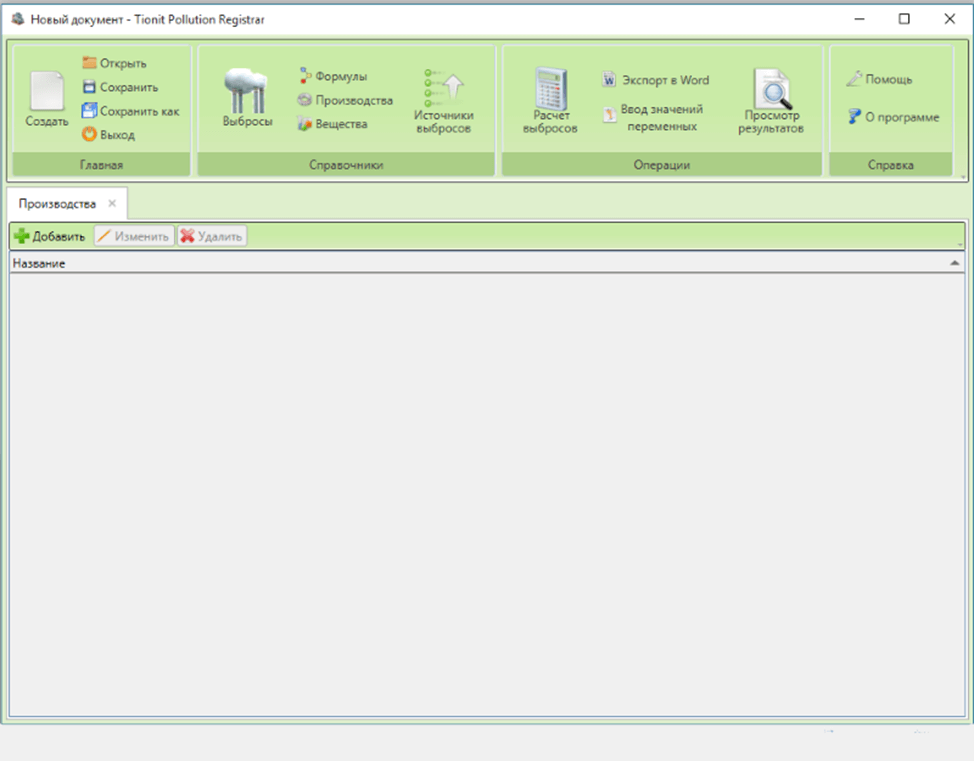Exit the program via Выход
This screenshot has height=761, width=974.
click(x=108, y=134)
